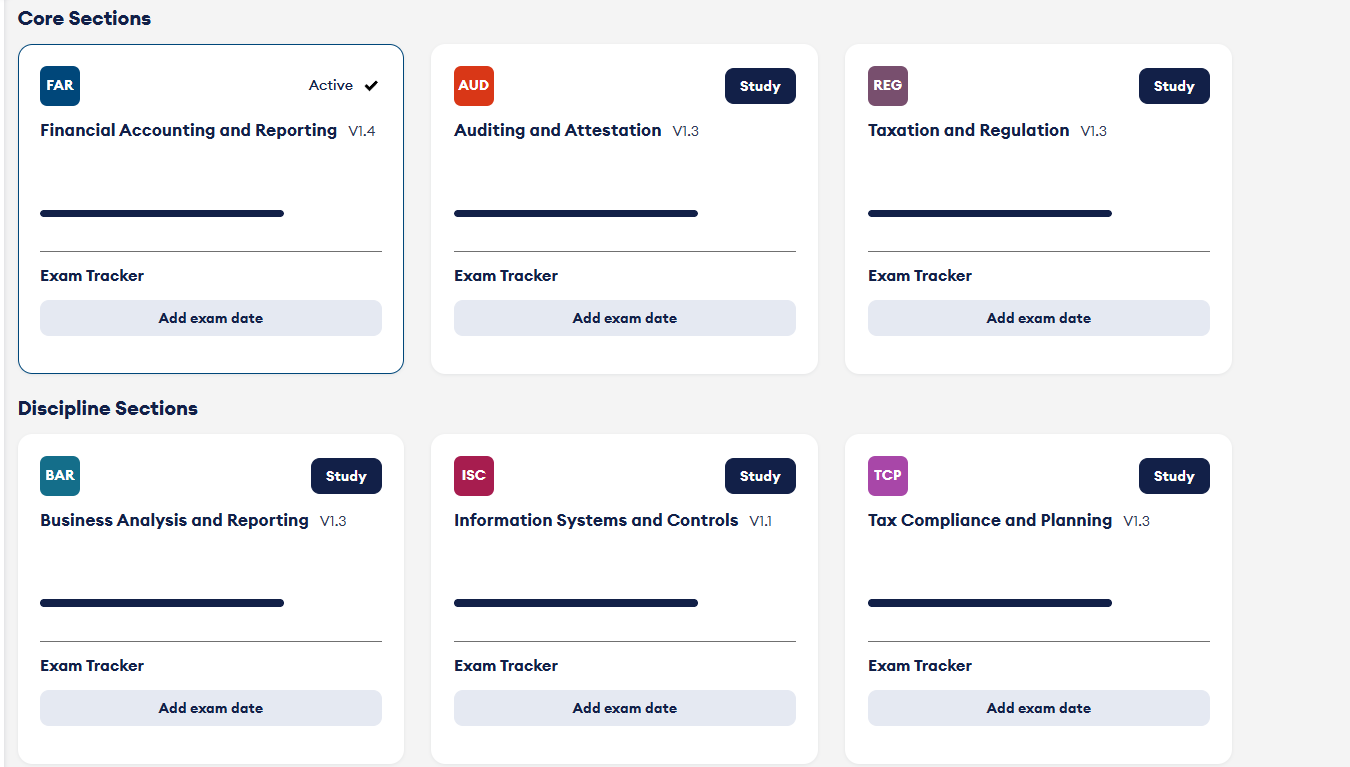This screenshot has height=767, width=1350.
Task: Click the magenta TCP badge icon
Action: point(888,476)
